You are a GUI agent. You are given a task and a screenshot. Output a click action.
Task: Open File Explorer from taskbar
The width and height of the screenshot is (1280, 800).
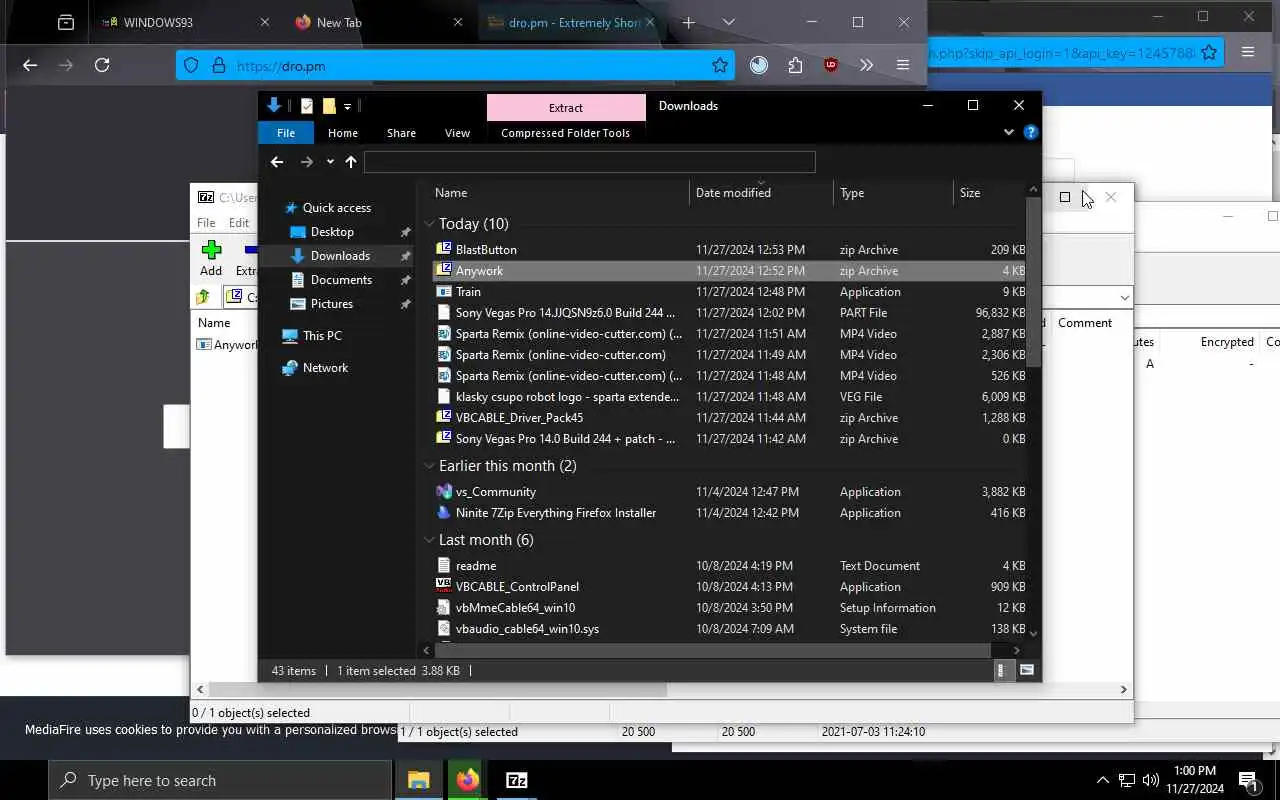pos(419,780)
